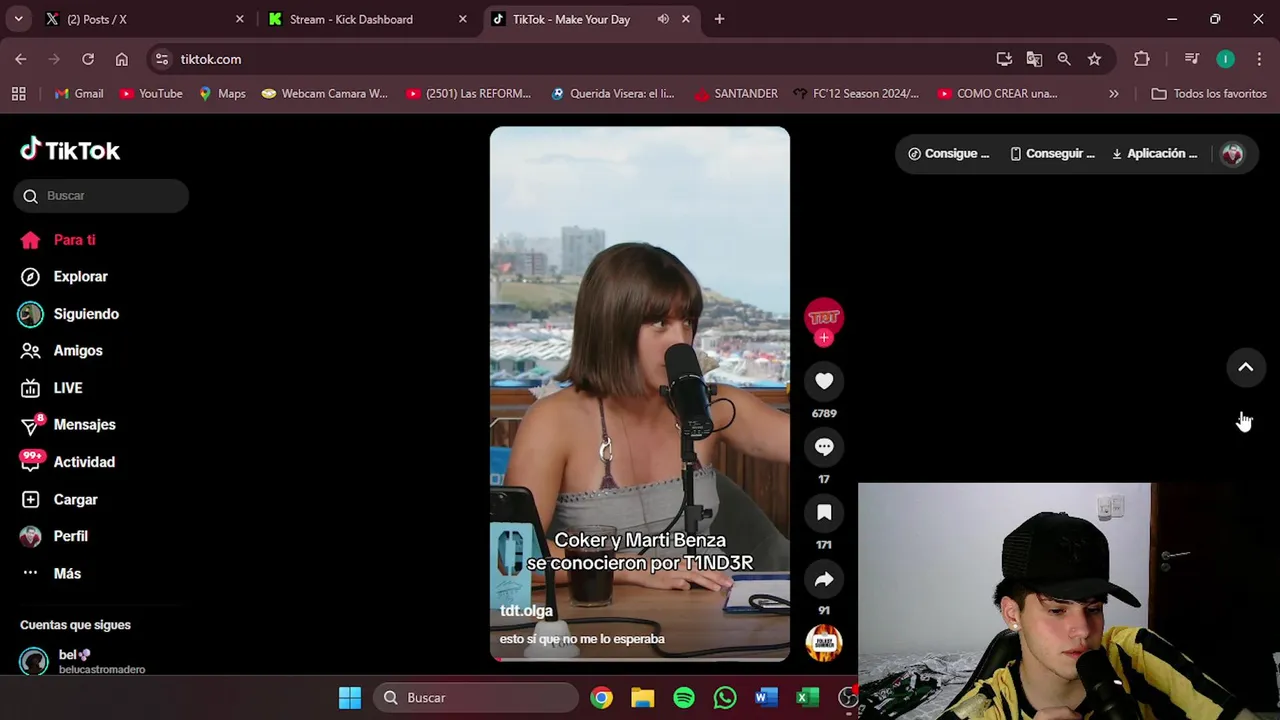The width and height of the screenshot is (1280, 720).
Task: Open the tdt.olga username on video
Action: tap(526, 611)
